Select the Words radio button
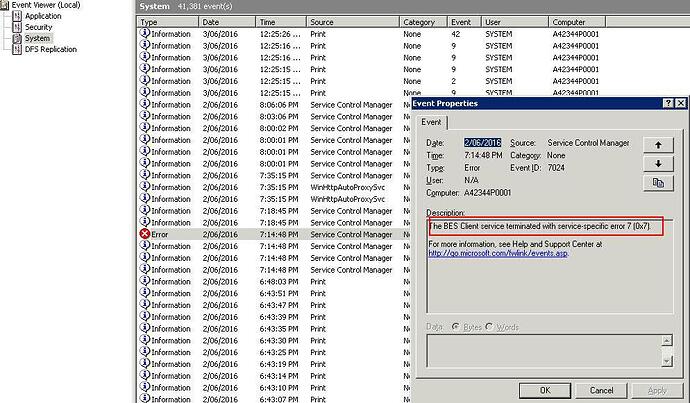Viewport: 690px width, 403px height. 489,327
